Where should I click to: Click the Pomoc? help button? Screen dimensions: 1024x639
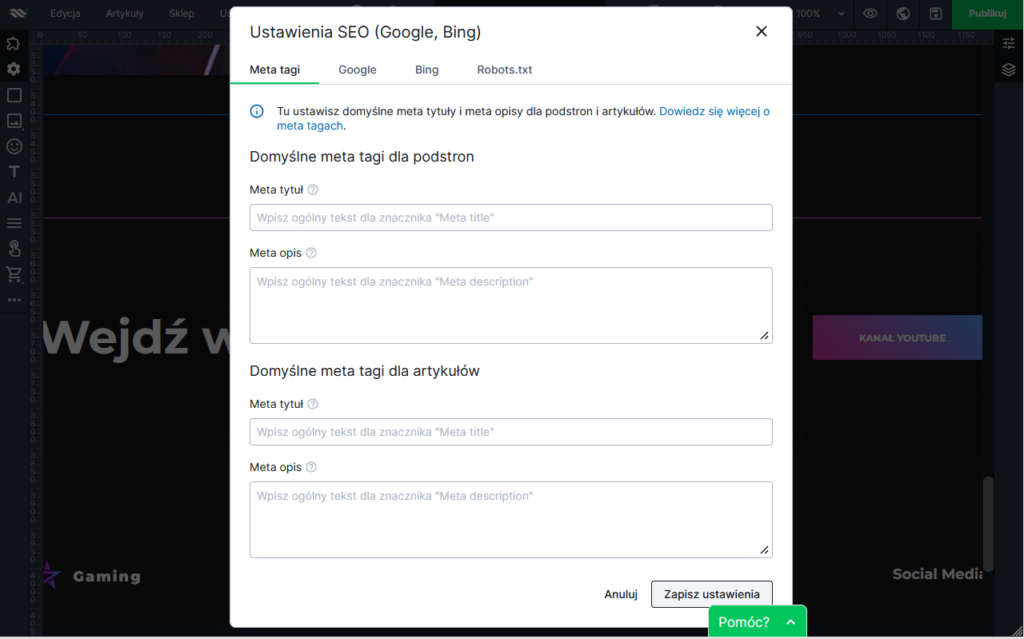[x=758, y=622]
